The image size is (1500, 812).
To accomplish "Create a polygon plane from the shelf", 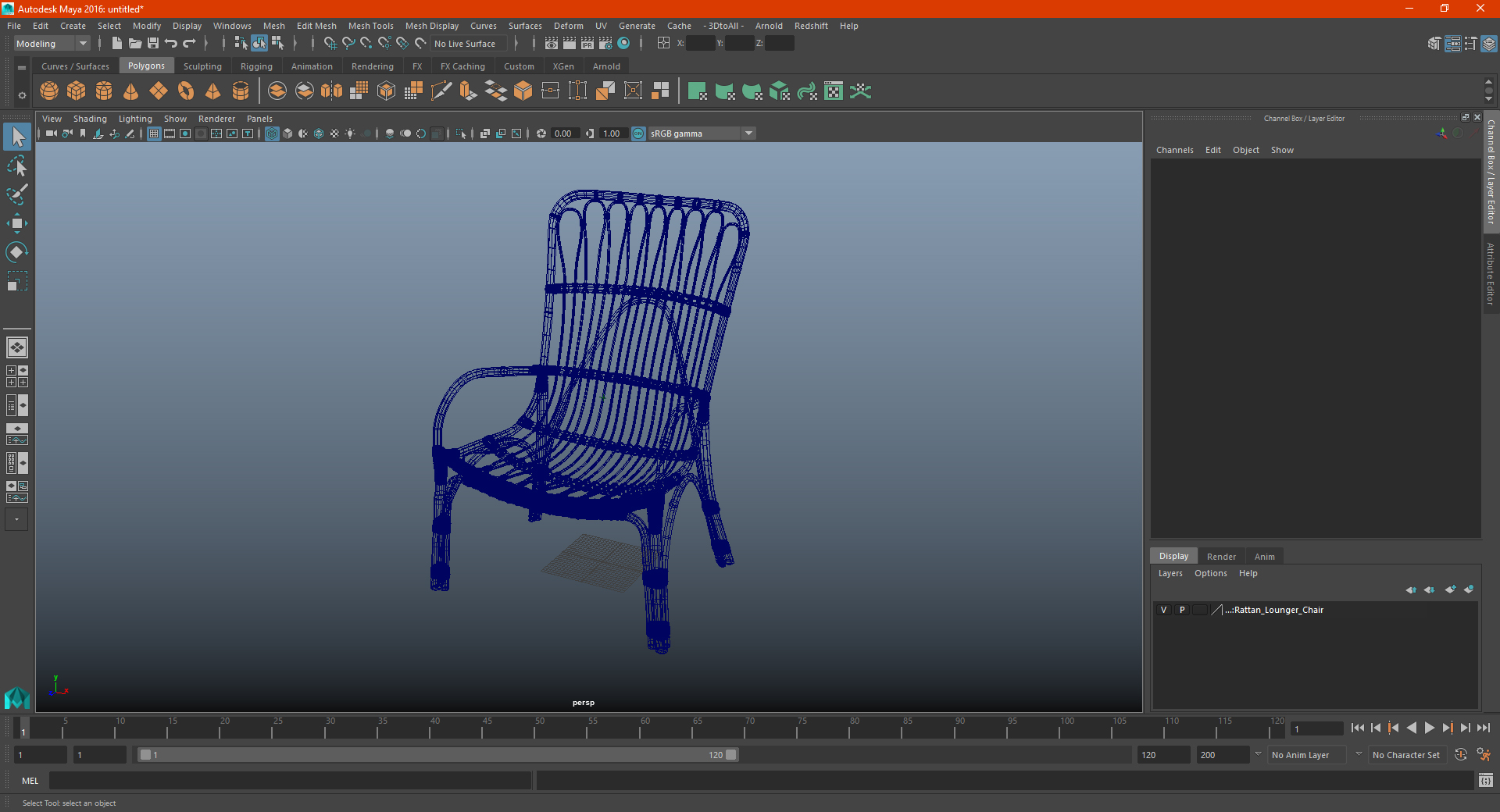I will tap(159, 91).
